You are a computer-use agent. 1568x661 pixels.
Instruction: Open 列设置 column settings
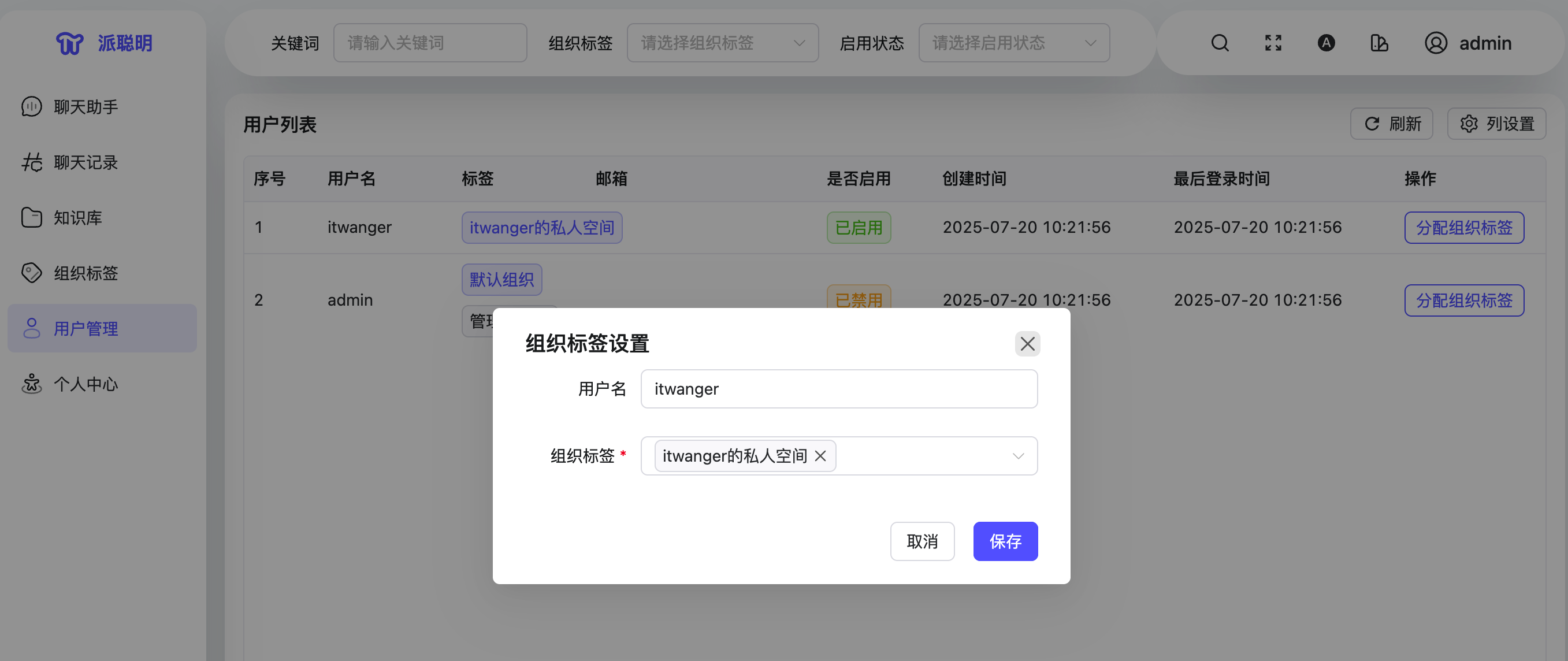point(1496,124)
